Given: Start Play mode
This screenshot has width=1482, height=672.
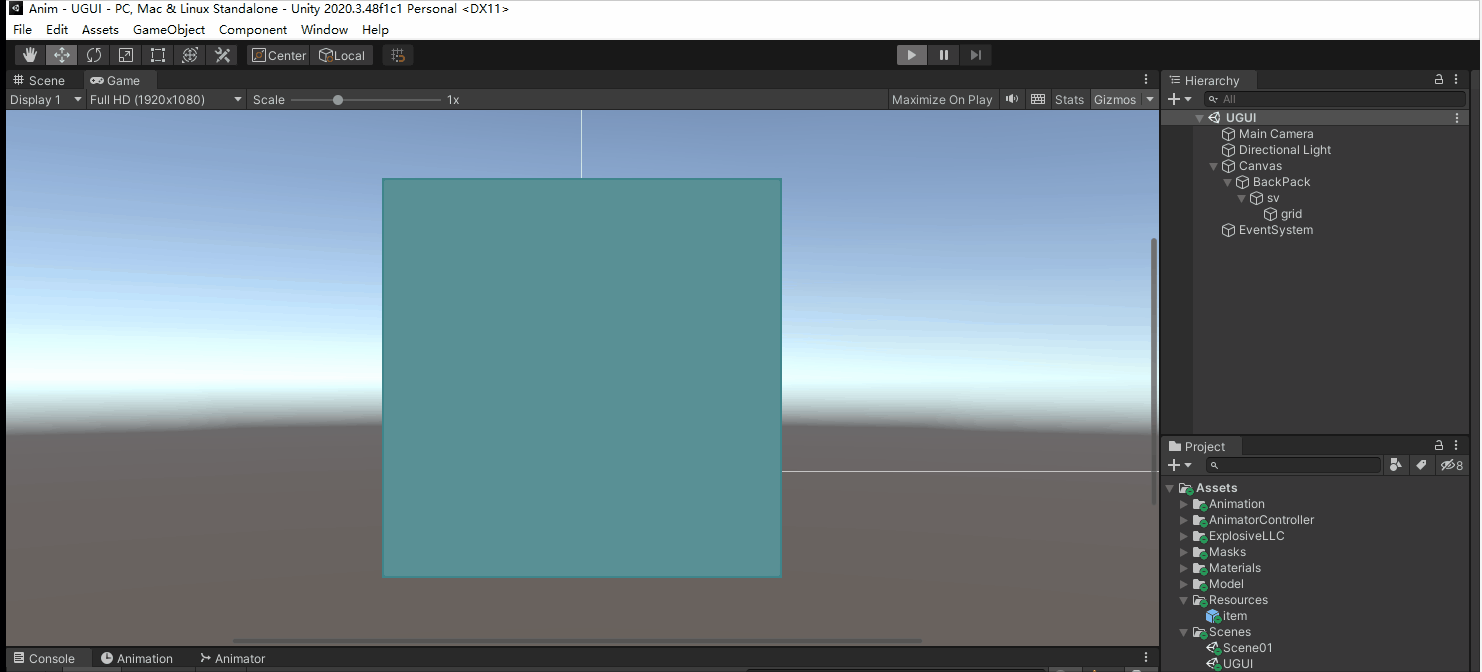Looking at the screenshot, I should 911,55.
